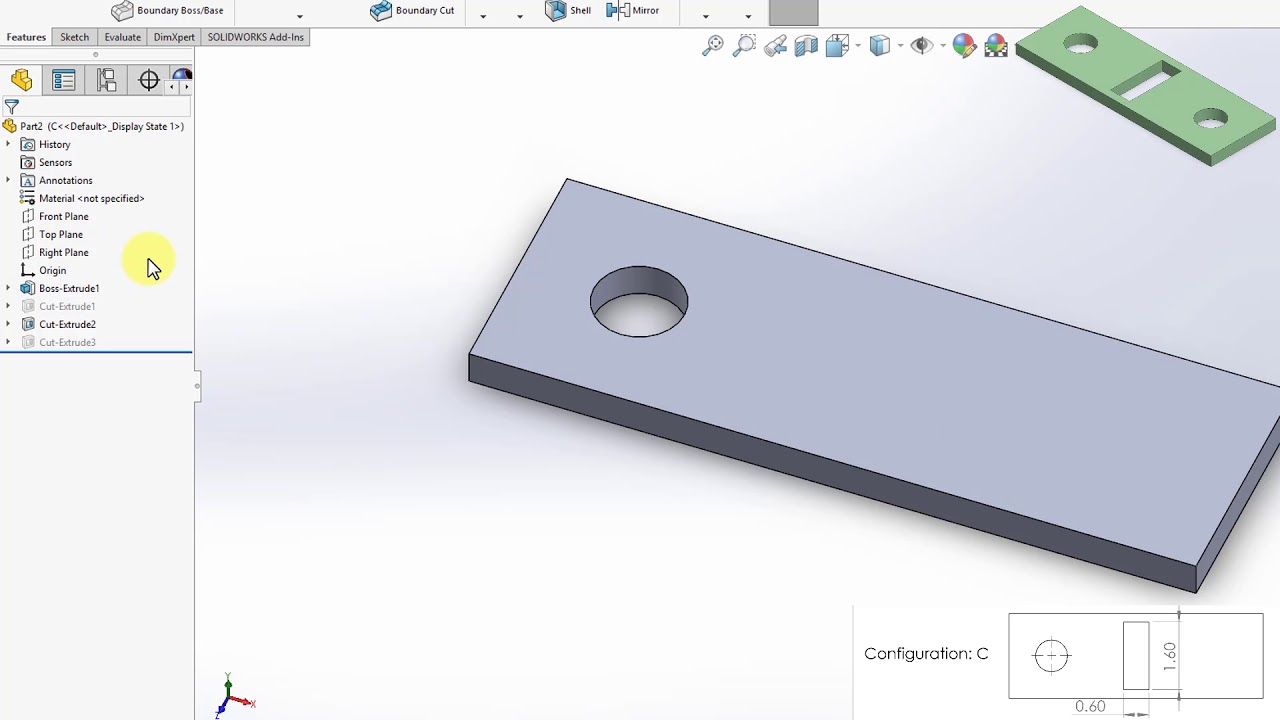Expand the Cut-Extrude3 node arrow
The image size is (1280, 720).
8,342
